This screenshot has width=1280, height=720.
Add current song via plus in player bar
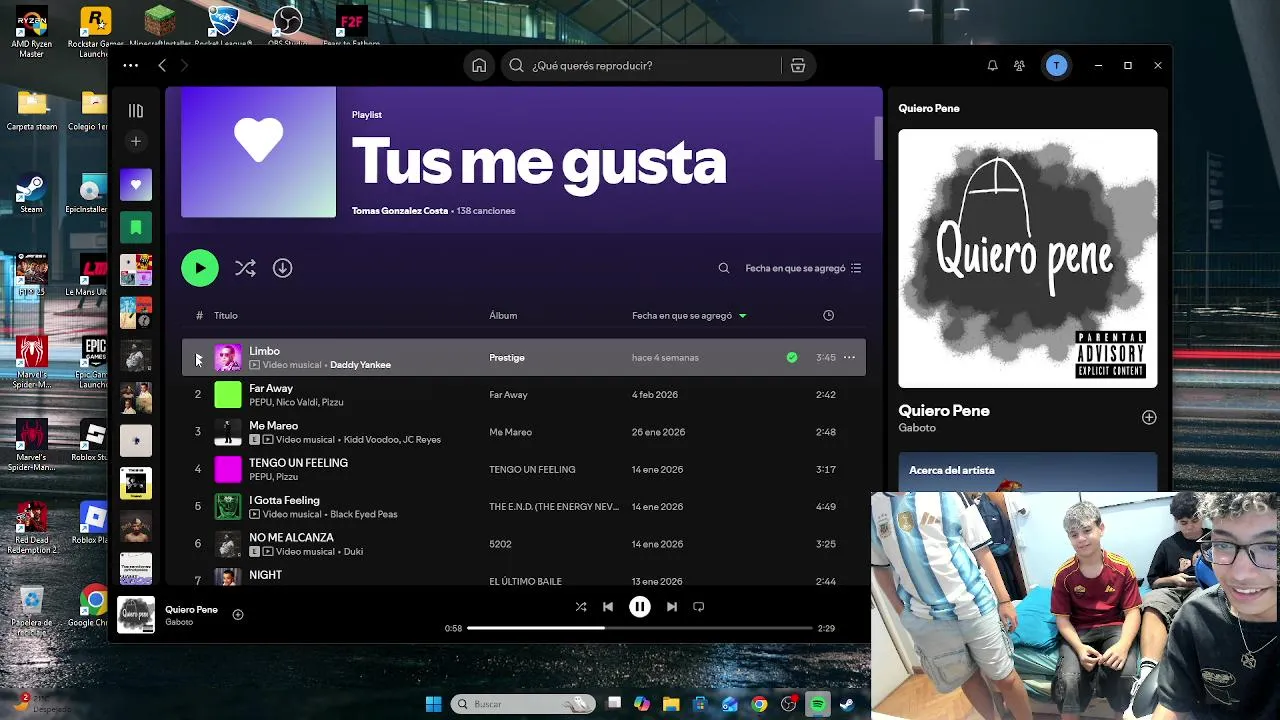238,615
